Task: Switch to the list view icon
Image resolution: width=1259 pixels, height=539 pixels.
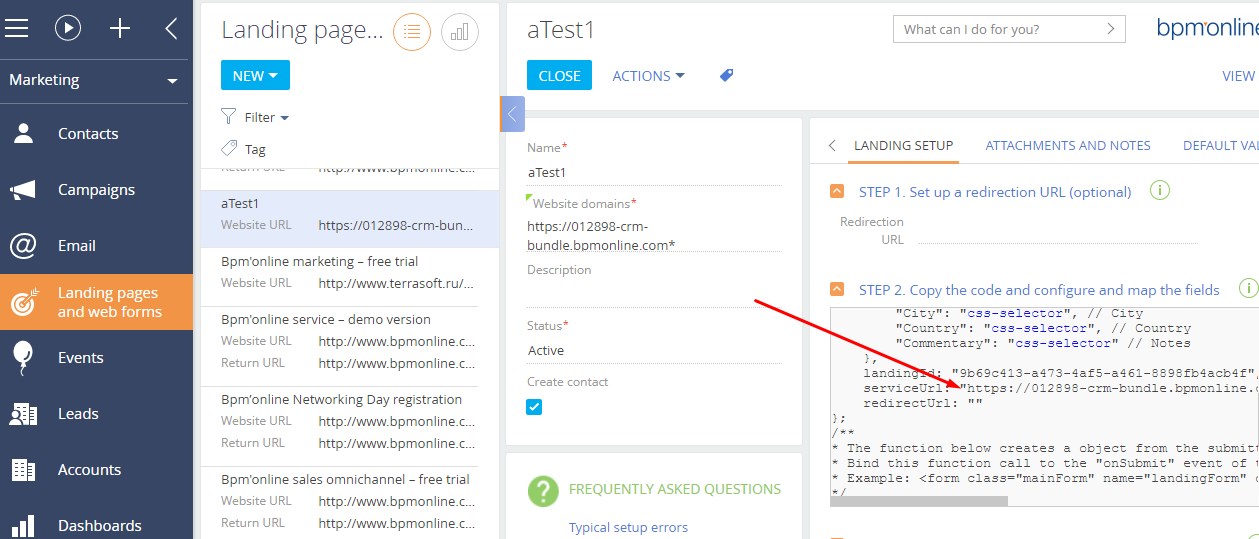Action: click(412, 32)
